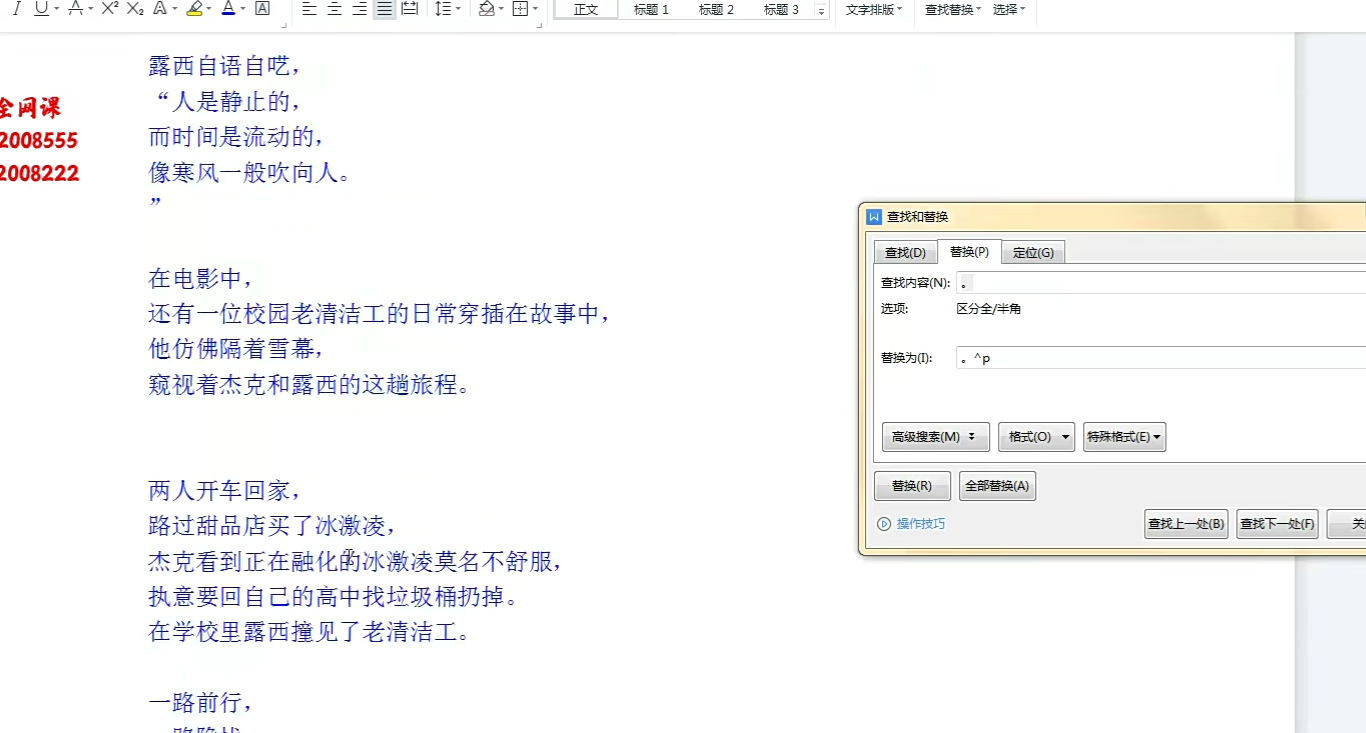The height and width of the screenshot is (733, 1366).
Task: Open paragraph settings dialog launcher
Action: [x=540, y=25]
